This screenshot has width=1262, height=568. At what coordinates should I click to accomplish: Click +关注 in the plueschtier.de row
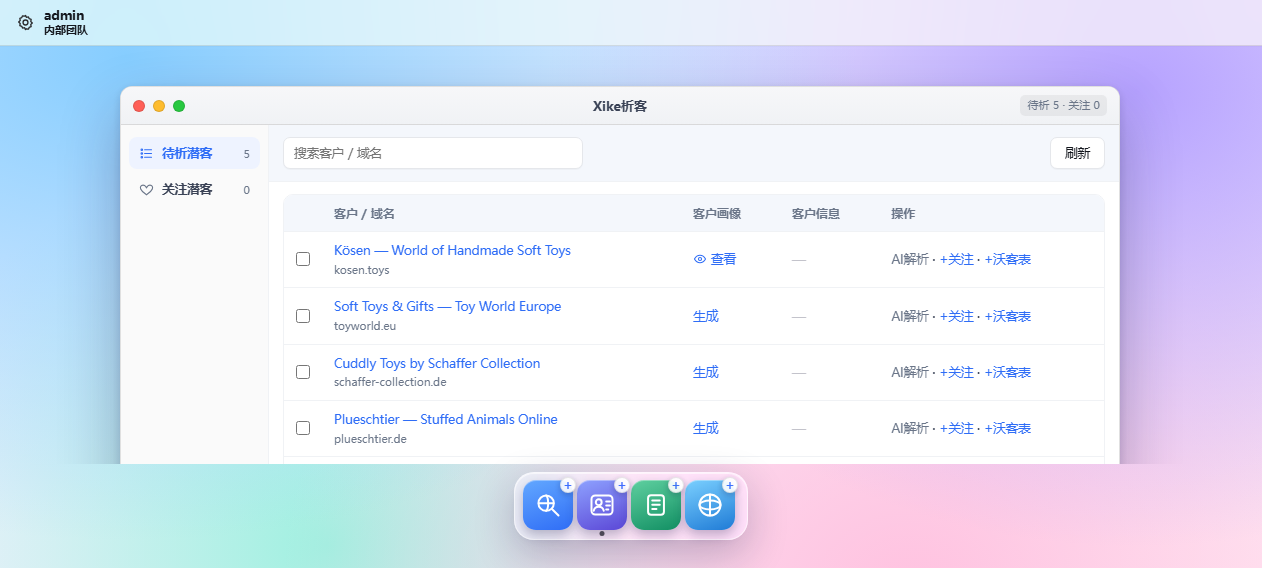[957, 428]
